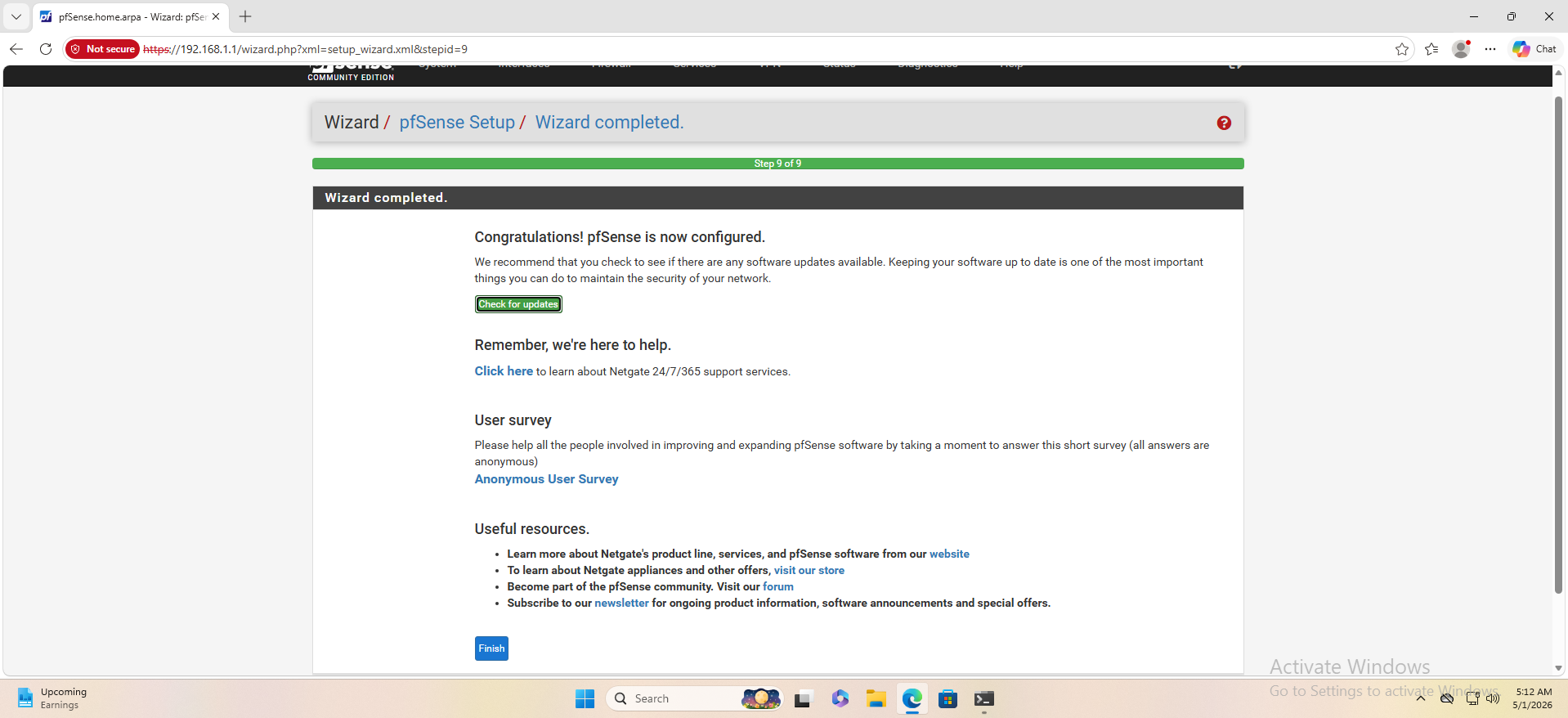Open the Windows Start menu
Viewport: 1568px width, 718px height.
click(x=585, y=698)
